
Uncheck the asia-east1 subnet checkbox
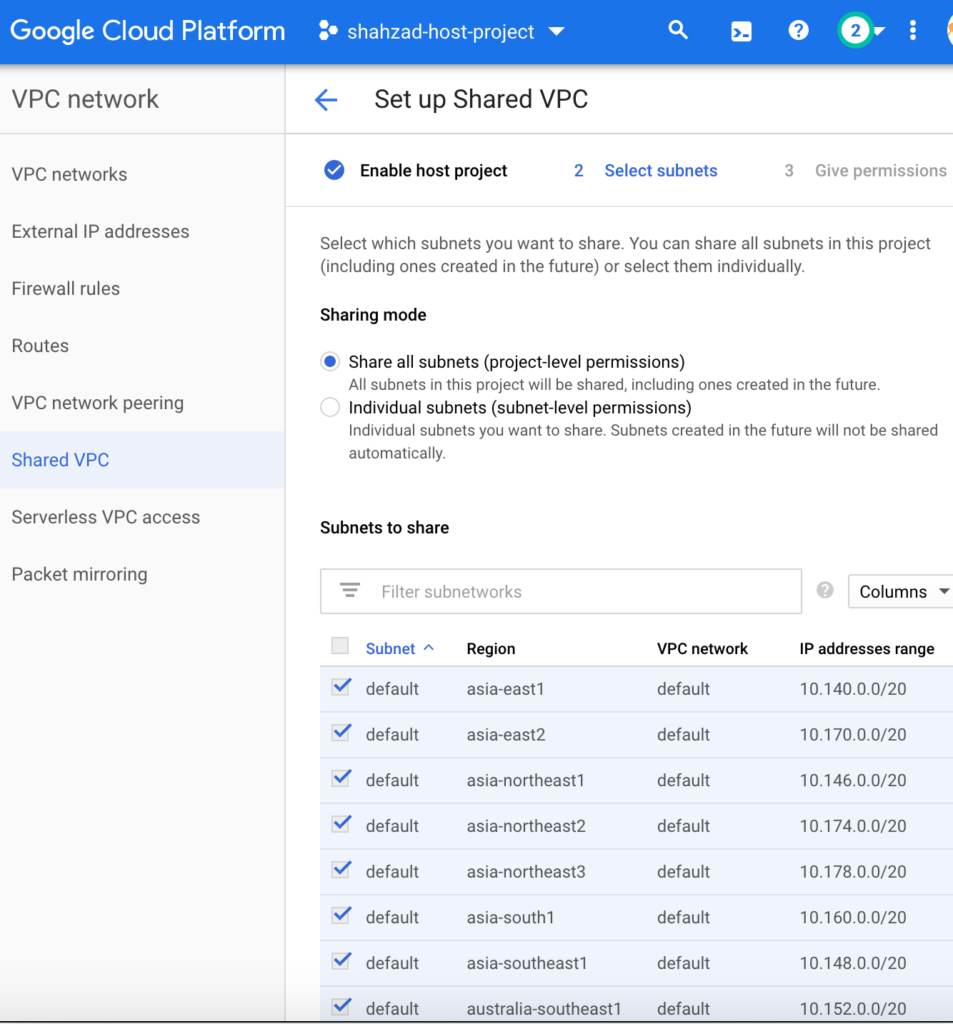click(x=341, y=687)
